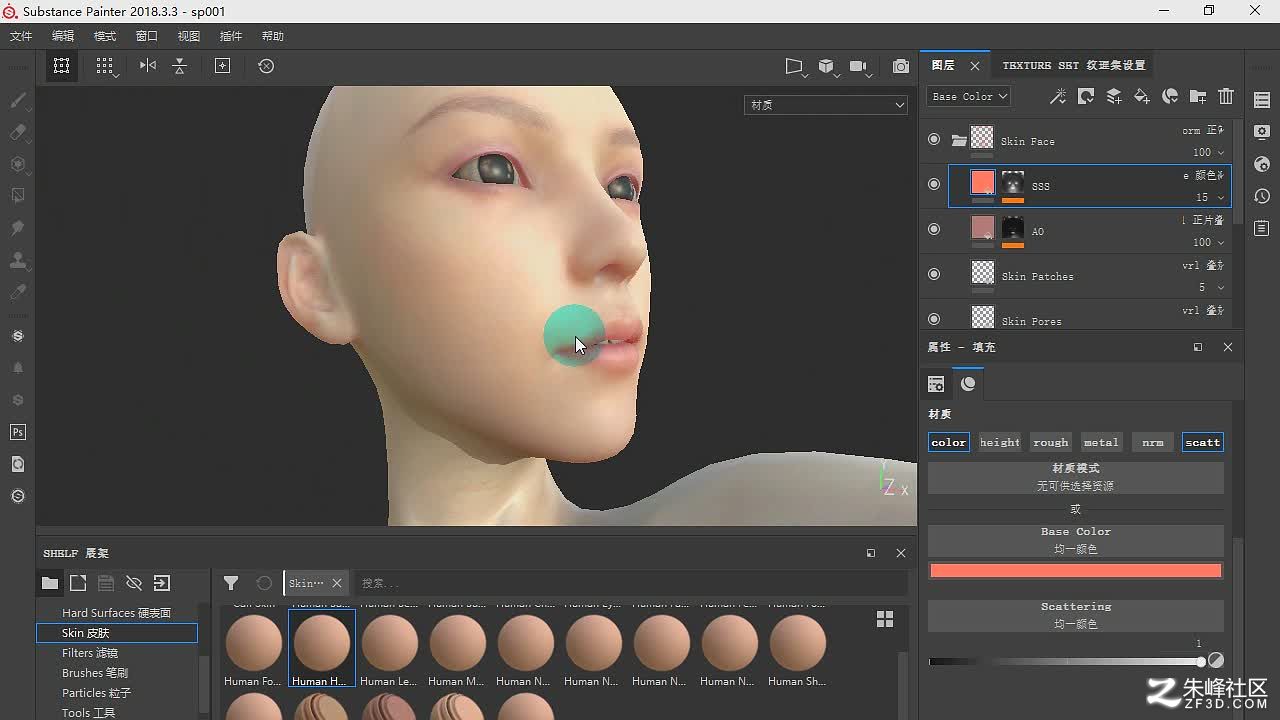
Task: Open Skin Patches opacity dropdown showing 5
Action: (1212, 287)
